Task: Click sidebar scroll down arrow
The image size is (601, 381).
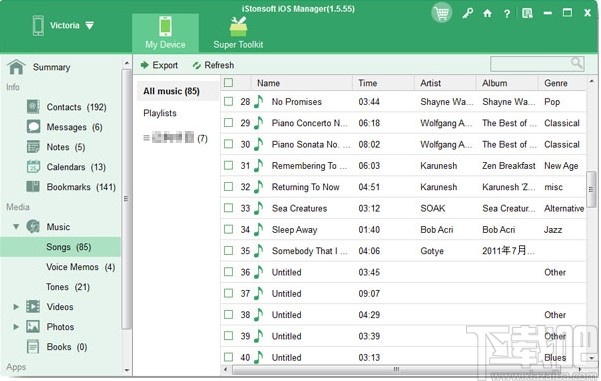Action: click(x=127, y=370)
